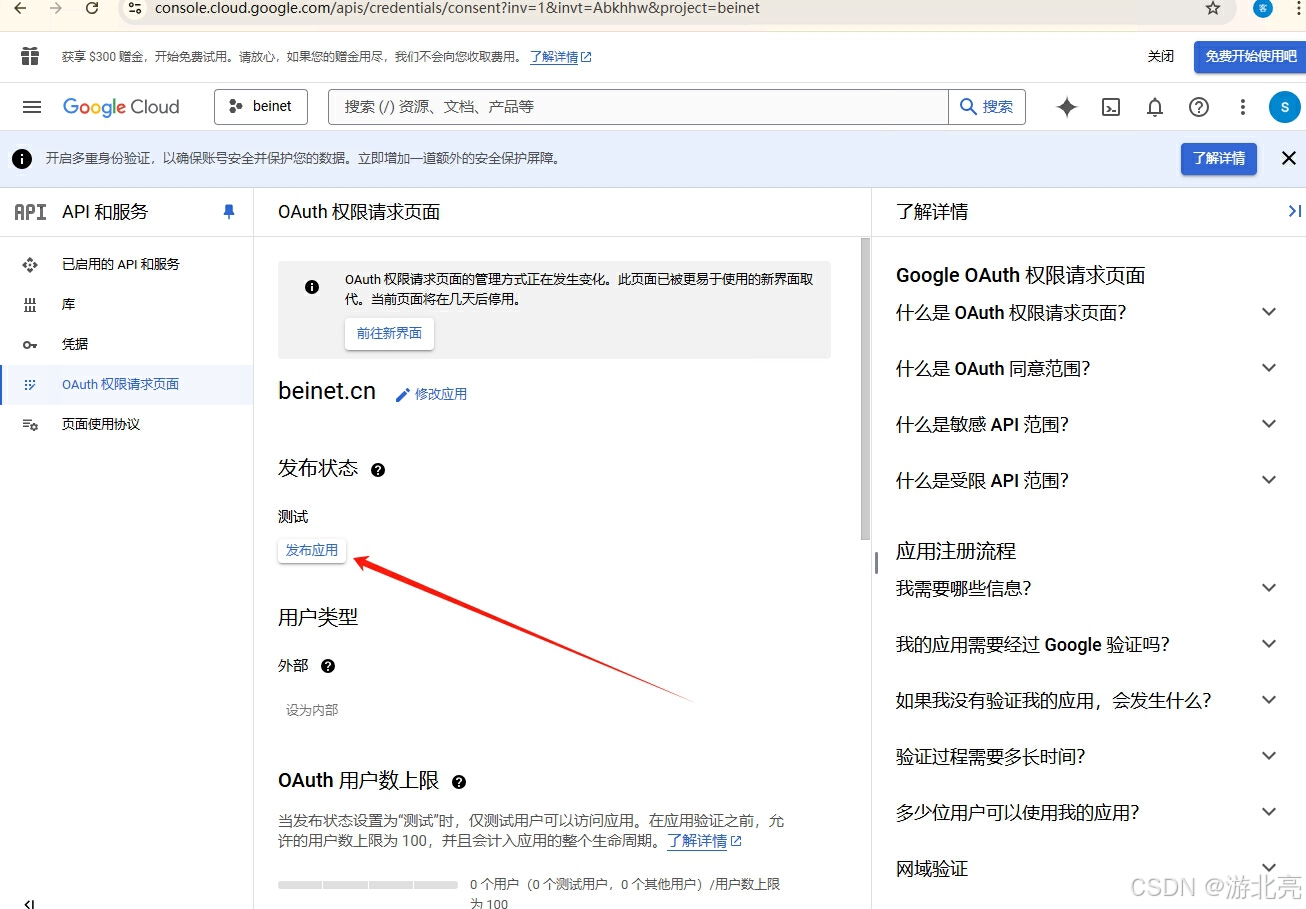Click help icon next to 发布状态

pos(378,470)
